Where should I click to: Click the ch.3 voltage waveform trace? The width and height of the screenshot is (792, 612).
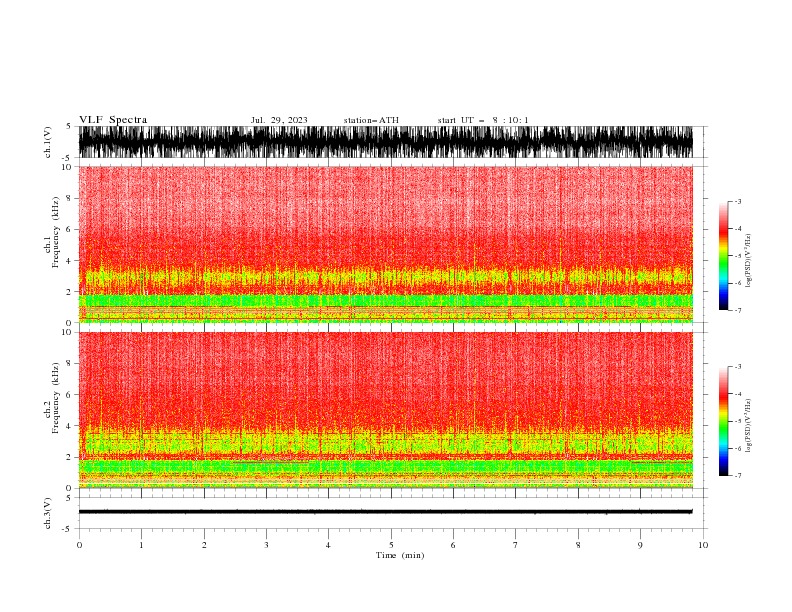pyautogui.click(x=385, y=512)
